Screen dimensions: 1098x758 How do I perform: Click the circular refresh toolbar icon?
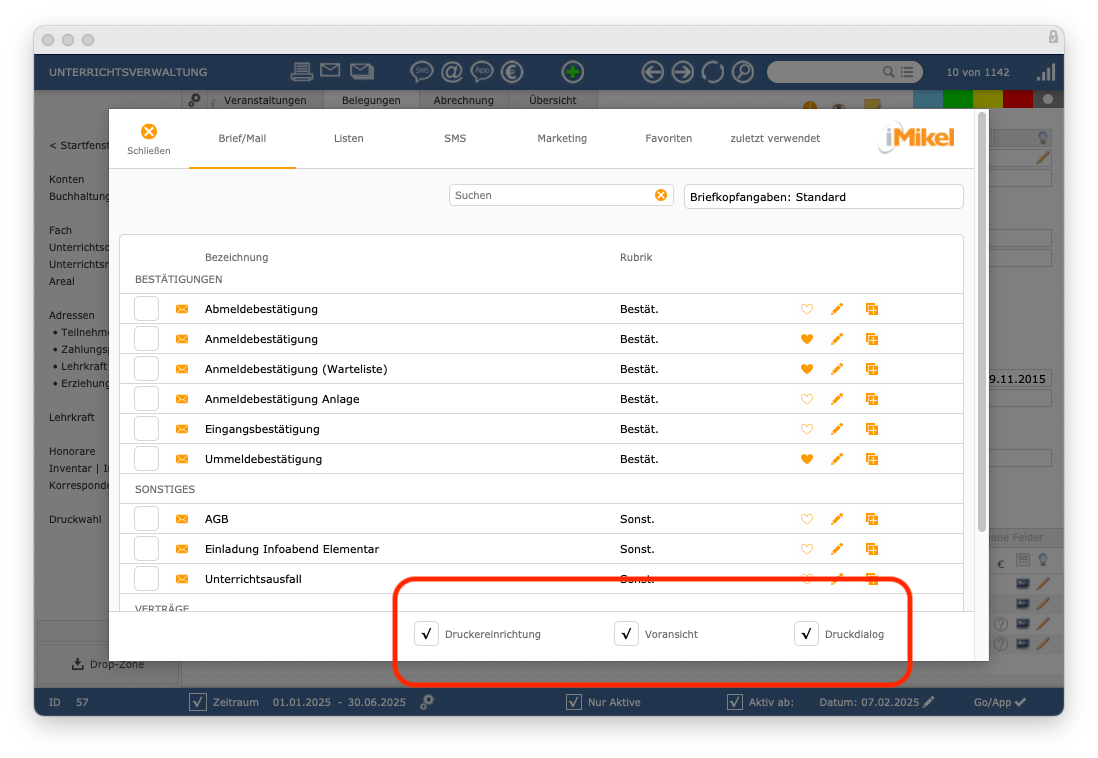click(713, 71)
